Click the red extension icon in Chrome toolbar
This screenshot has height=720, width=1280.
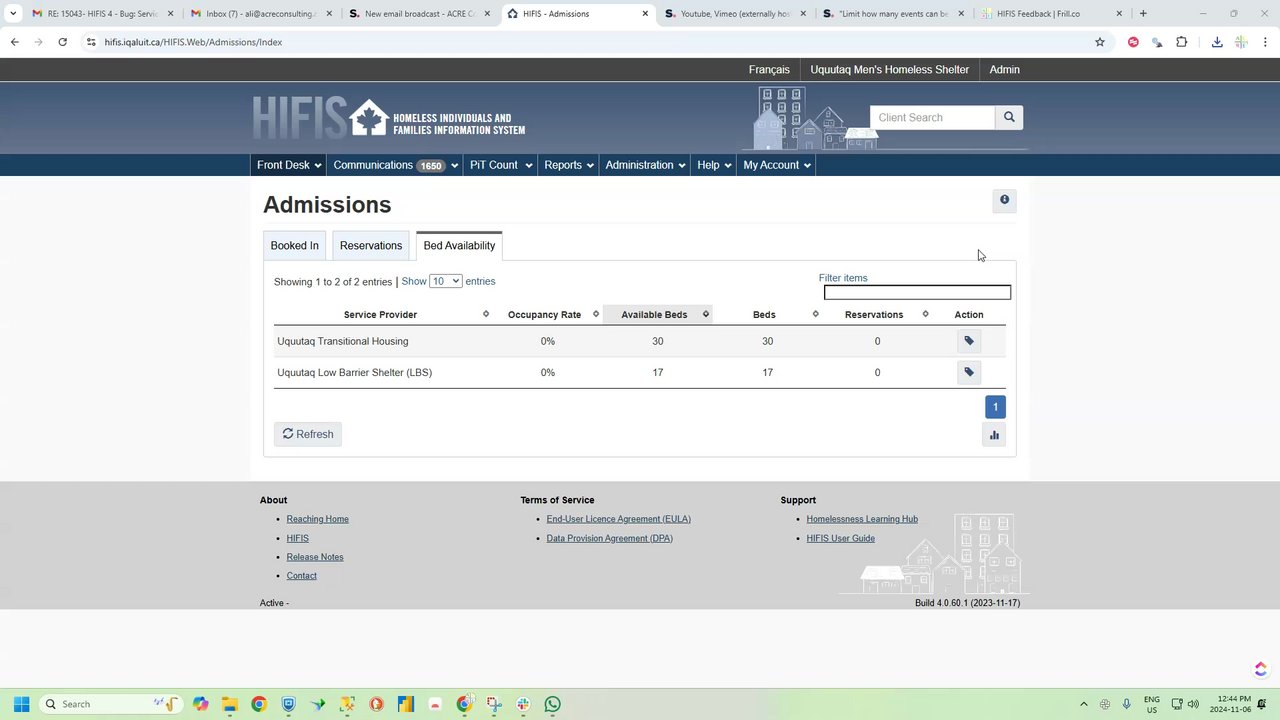[x=1133, y=42]
